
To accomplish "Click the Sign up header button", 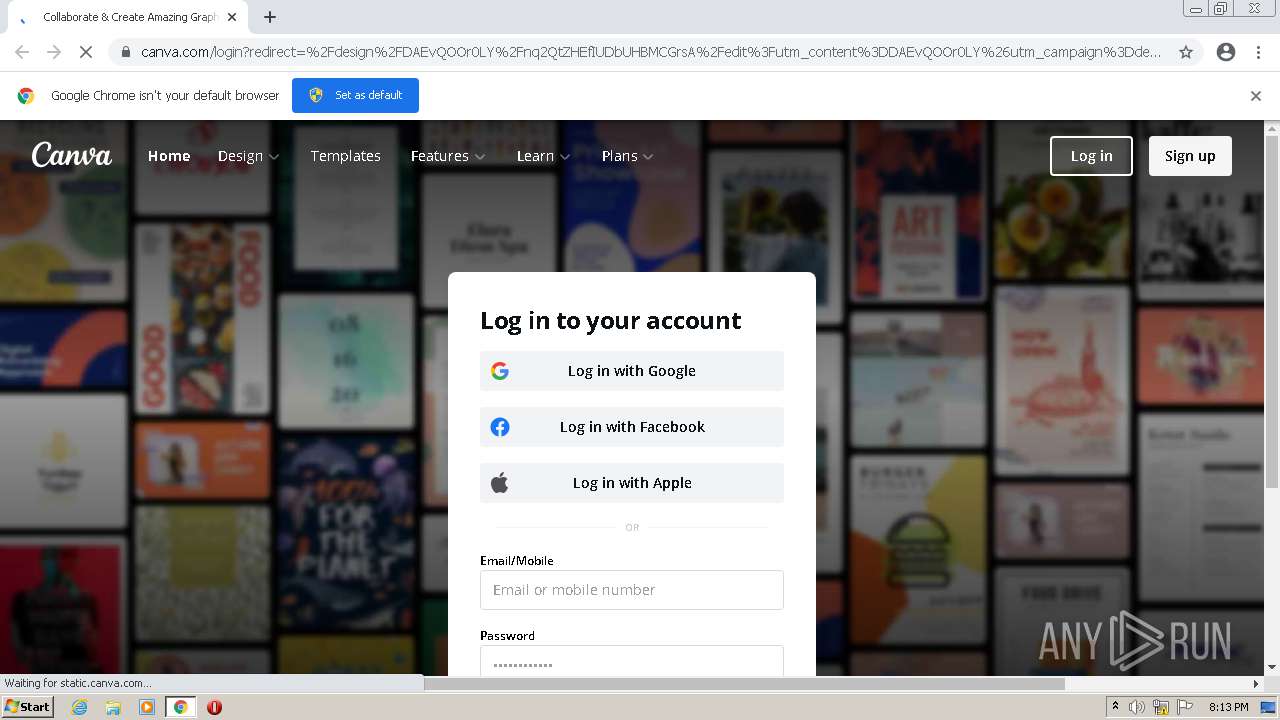I will tap(1190, 156).
